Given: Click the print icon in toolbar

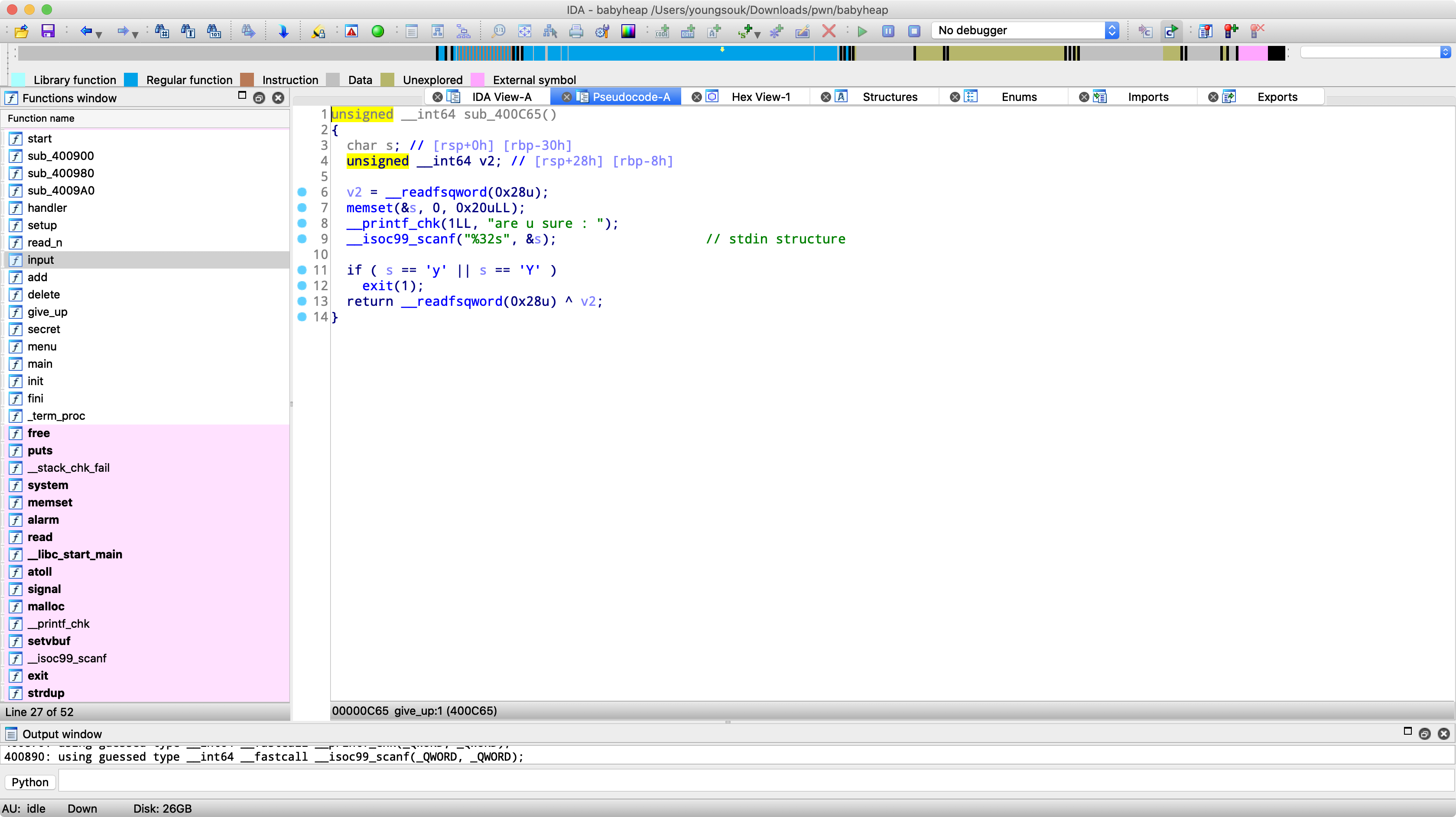Looking at the screenshot, I should [x=576, y=31].
